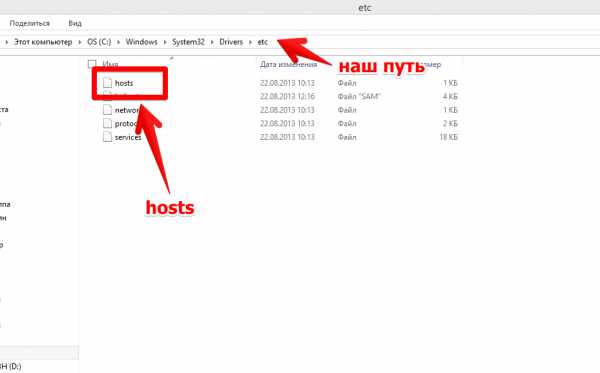The image size is (600, 373).
Task: Sort files by Дата изменения column
Action: pos(289,64)
